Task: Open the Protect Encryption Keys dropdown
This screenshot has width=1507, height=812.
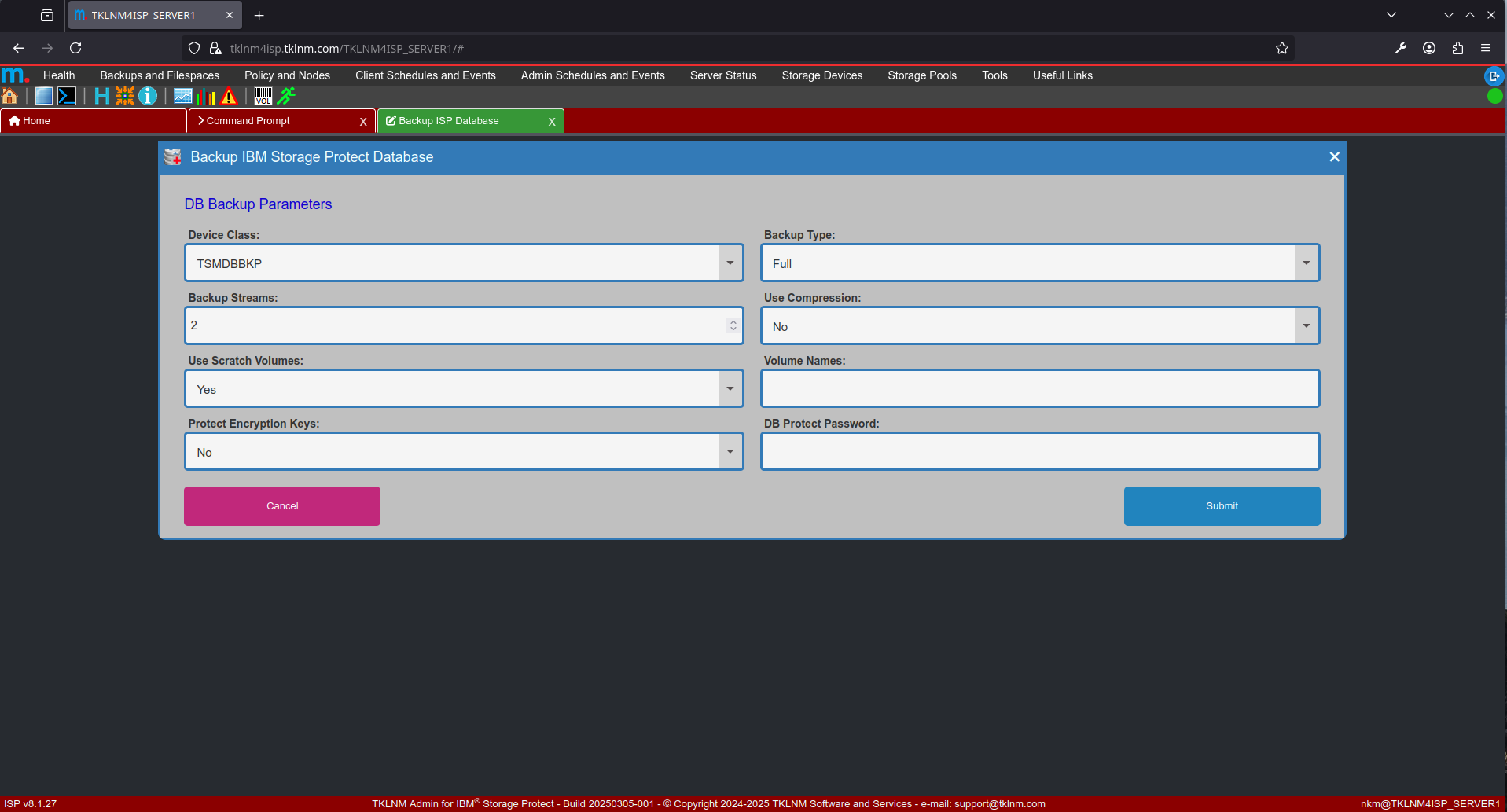Action: point(730,452)
